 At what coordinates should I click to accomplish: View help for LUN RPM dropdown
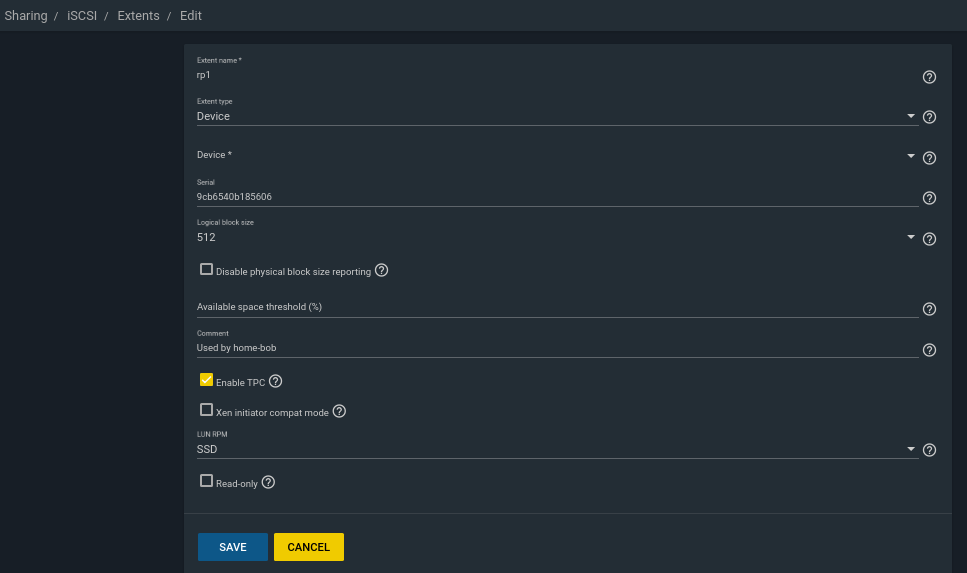point(929,450)
